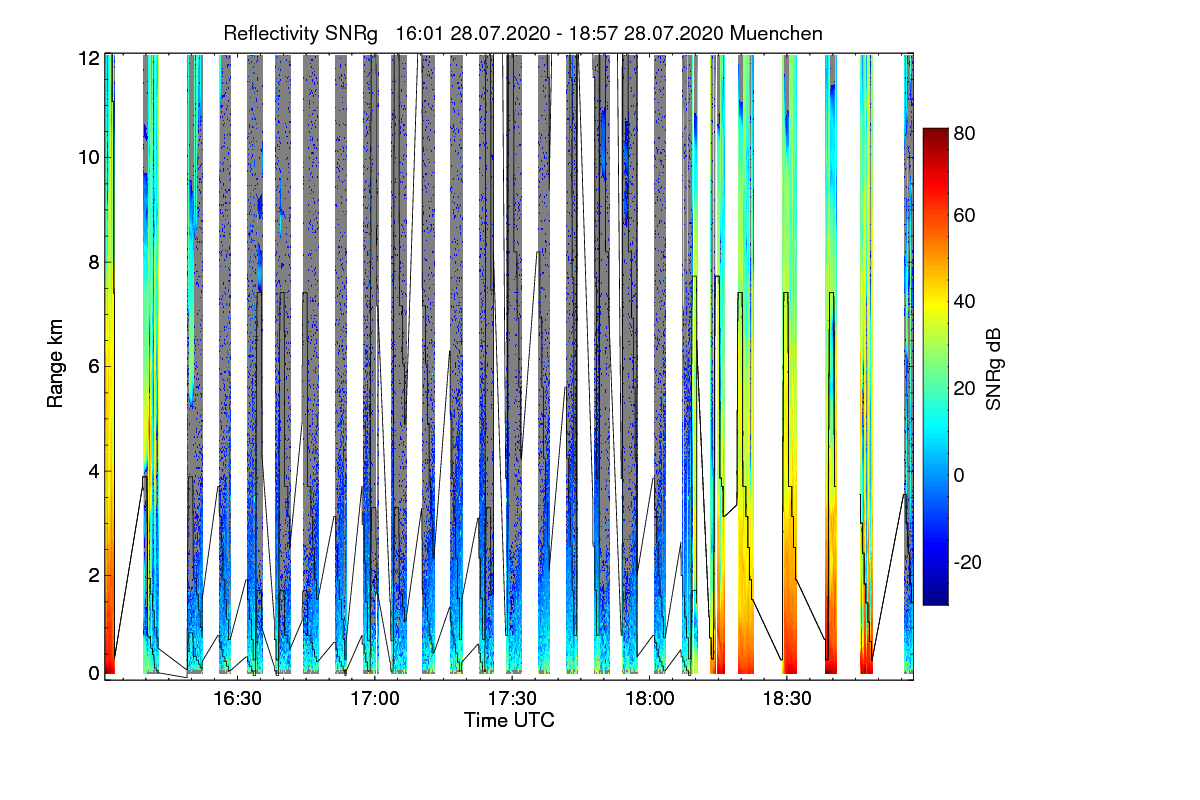Click the 6 km range tick label
Screen dimensions: 1200x800
95,366
